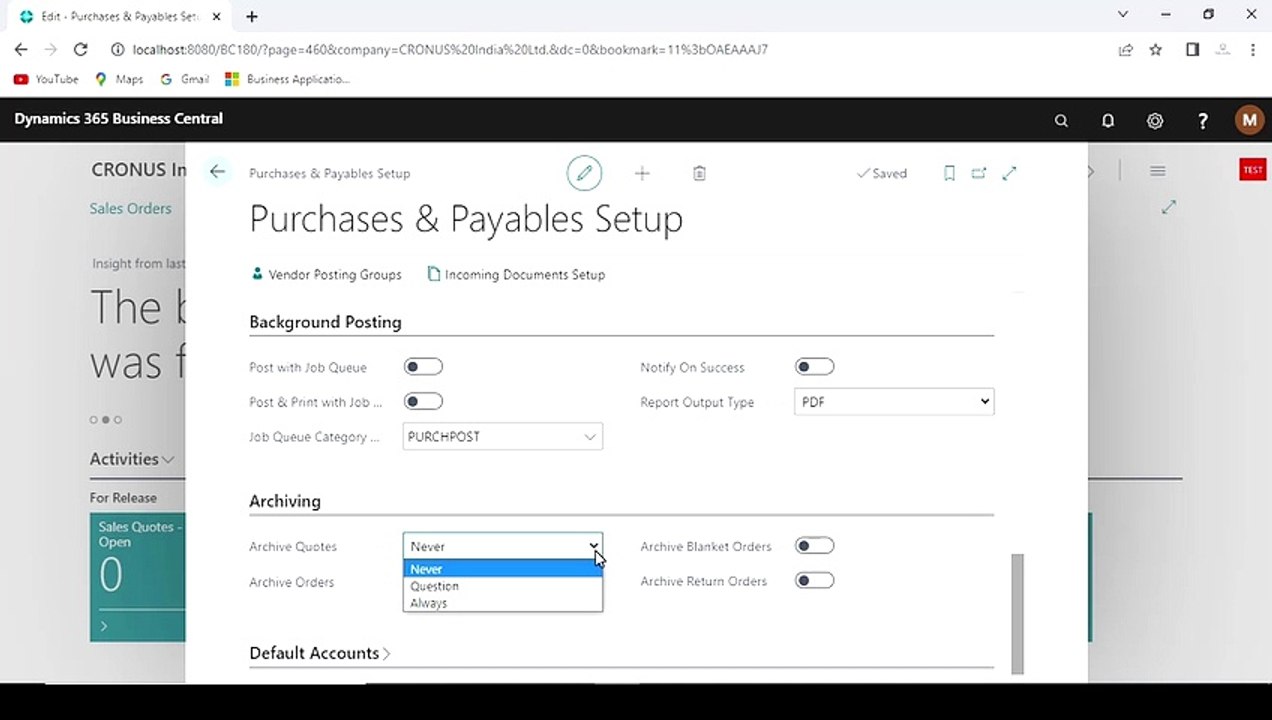Choose Question in Archive Quotes list

503,586
